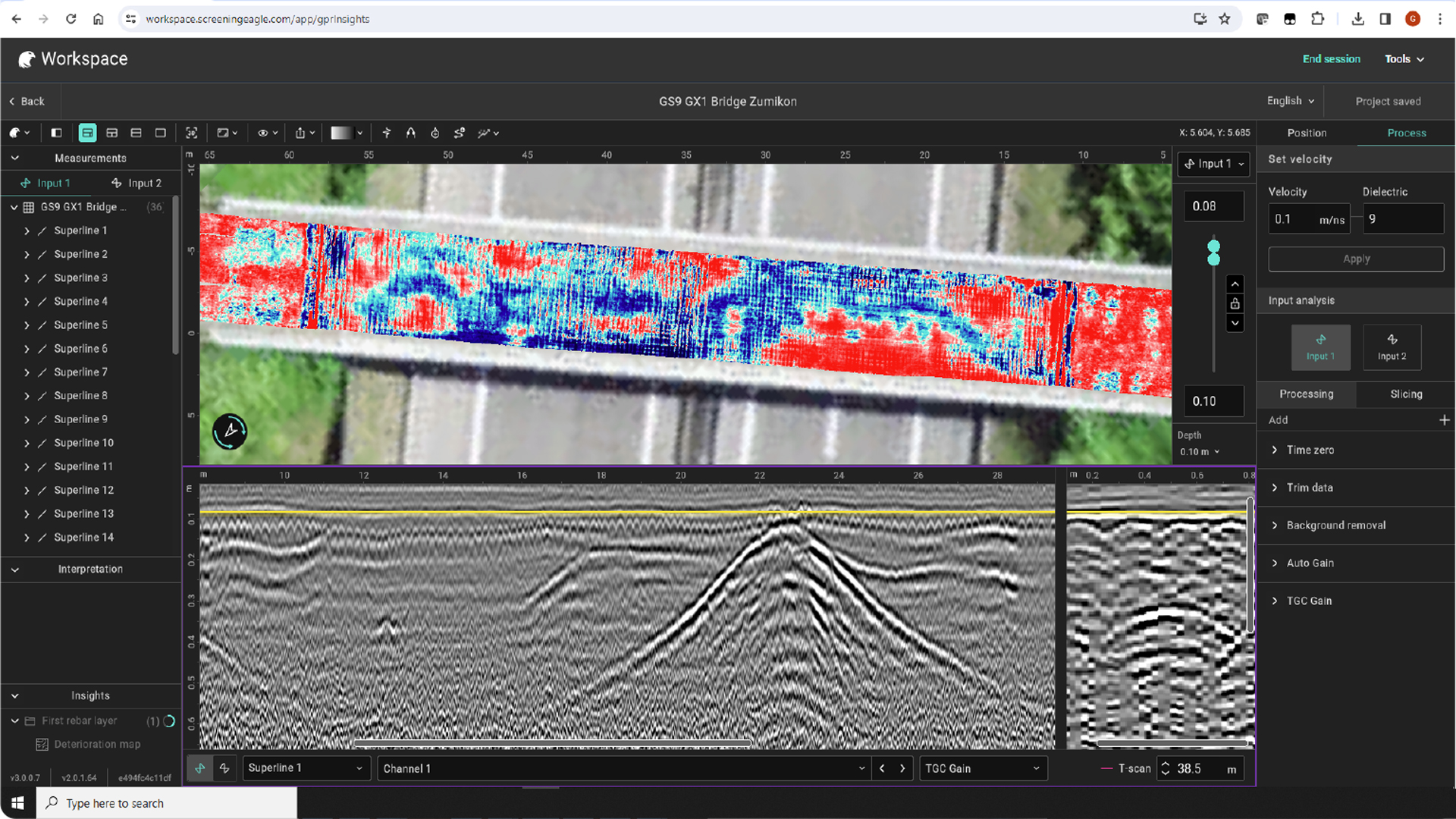1456x819 pixels.
Task: Click the Input 2 button in Input analysis
Action: click(x=1392, y=347)
